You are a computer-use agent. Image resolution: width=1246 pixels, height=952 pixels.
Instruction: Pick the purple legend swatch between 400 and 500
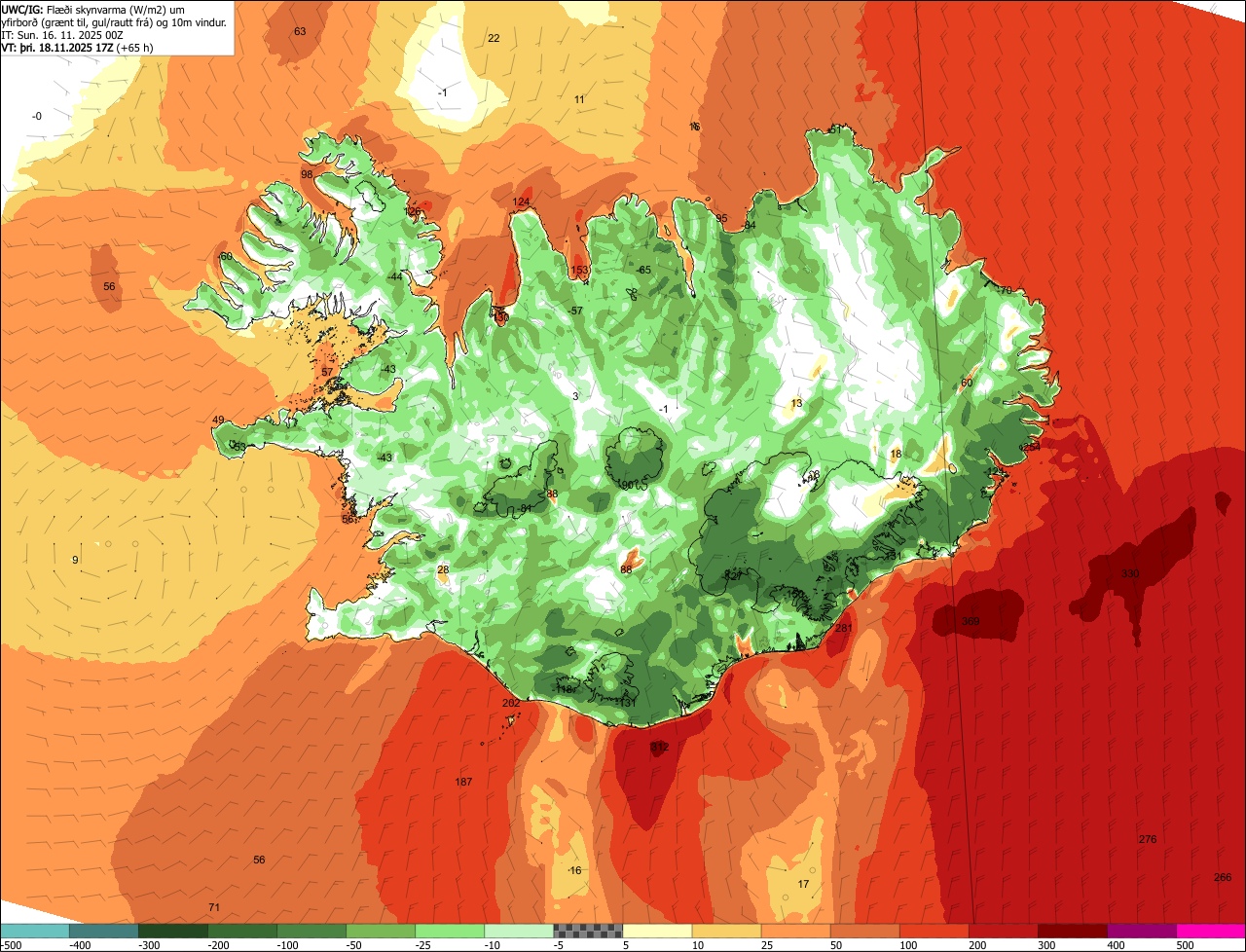point(1142,931)
